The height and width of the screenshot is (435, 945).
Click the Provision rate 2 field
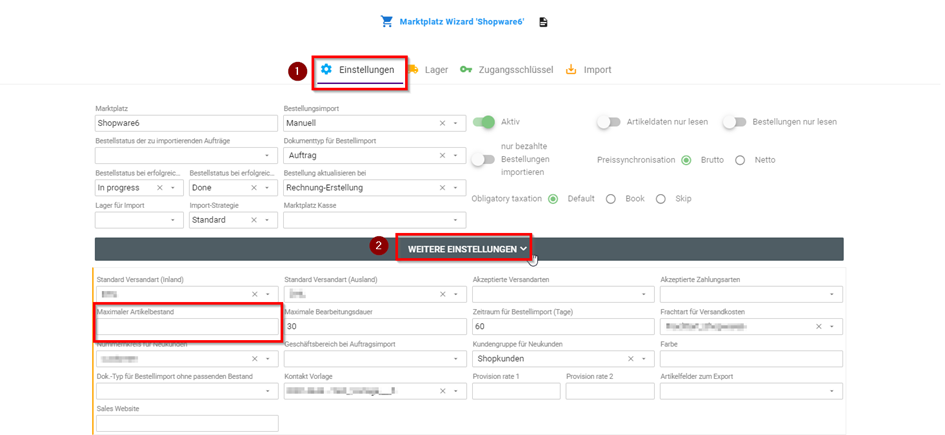(610, 391)
